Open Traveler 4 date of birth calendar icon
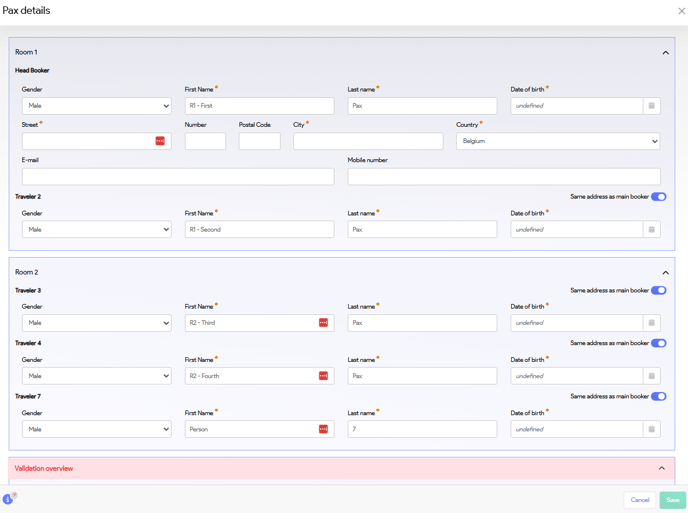This screenshot has width=688, height=513. click(651, 376)
